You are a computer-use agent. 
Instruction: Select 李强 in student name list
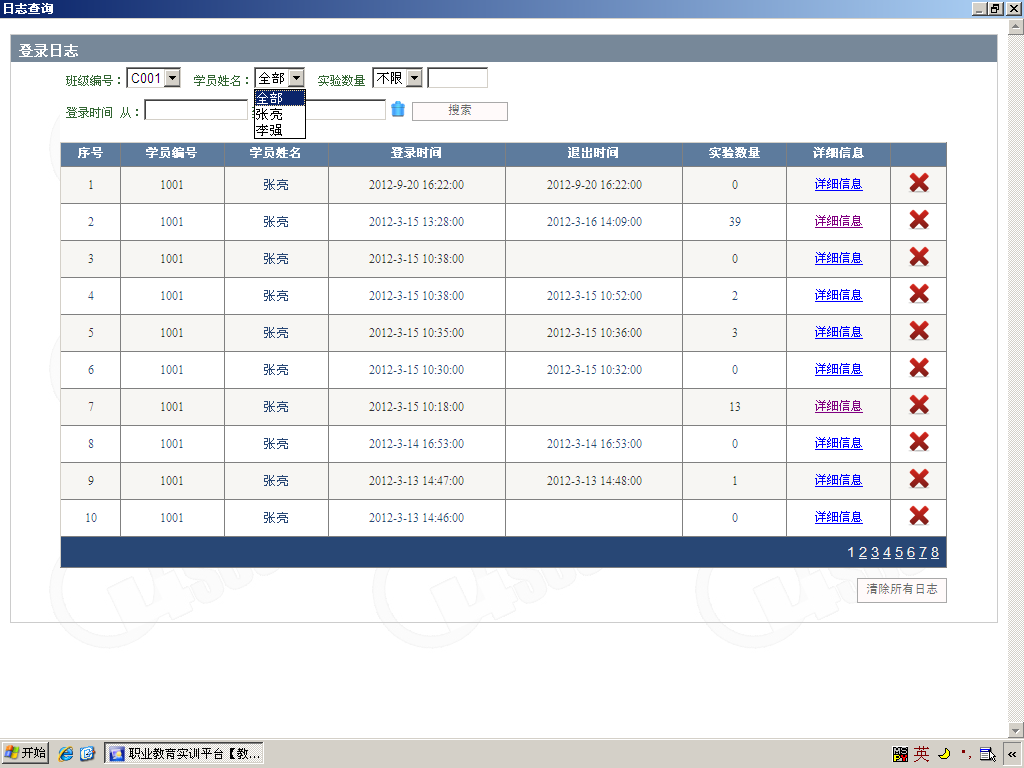pos(280,130)
